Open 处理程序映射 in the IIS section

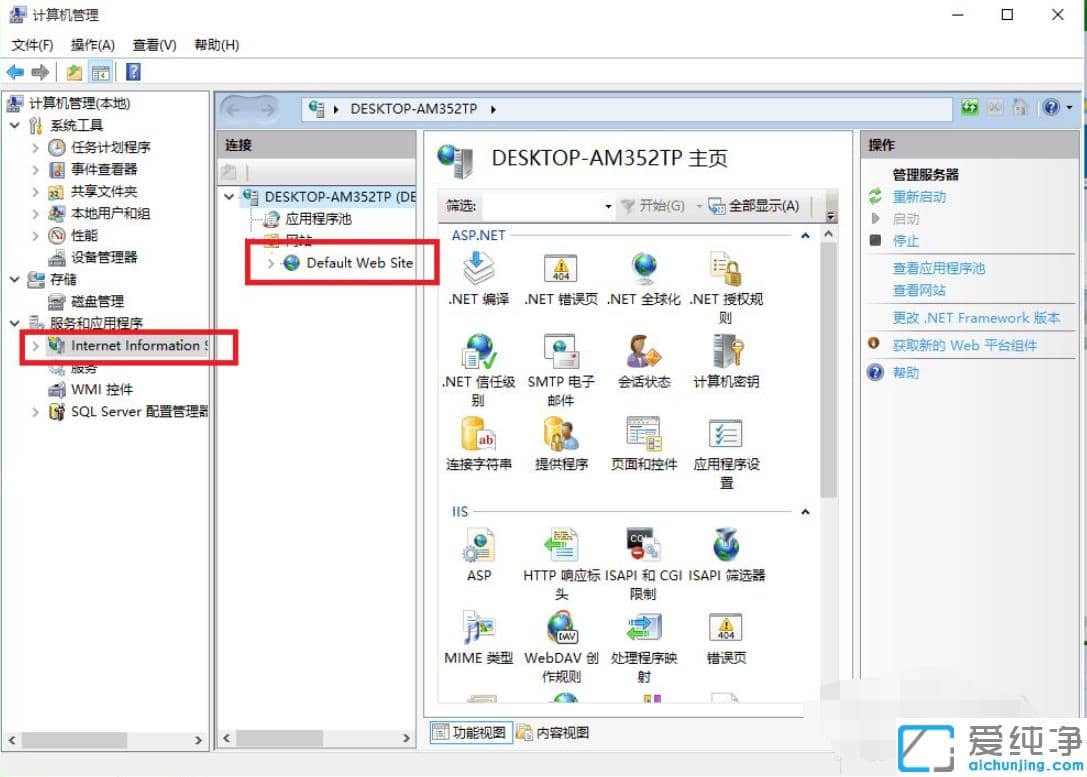[643, 630]
